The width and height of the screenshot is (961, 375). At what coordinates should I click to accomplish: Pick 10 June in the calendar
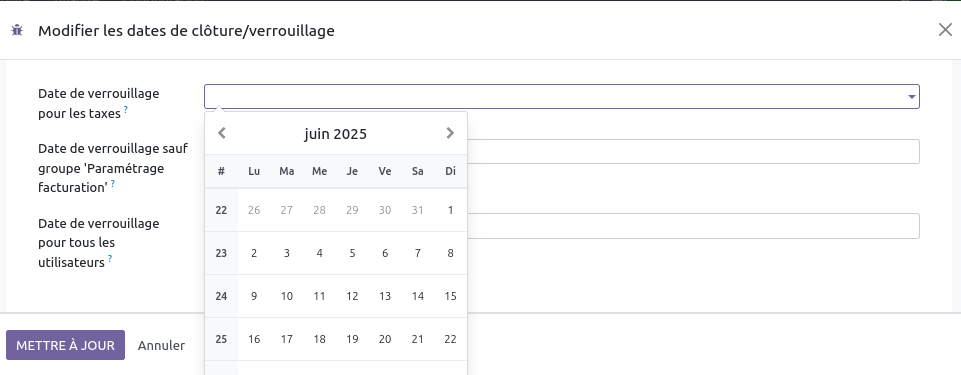287,296
